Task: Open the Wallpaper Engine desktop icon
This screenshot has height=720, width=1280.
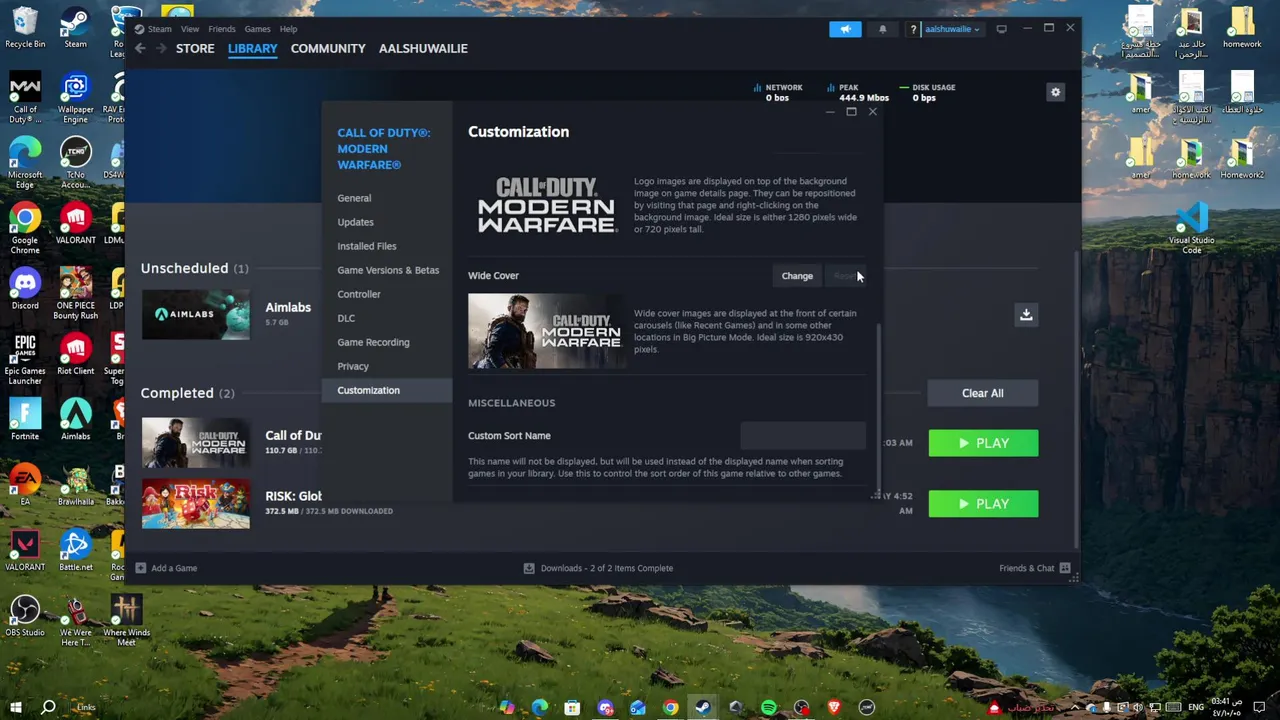Action: click(x=75, y=98)
